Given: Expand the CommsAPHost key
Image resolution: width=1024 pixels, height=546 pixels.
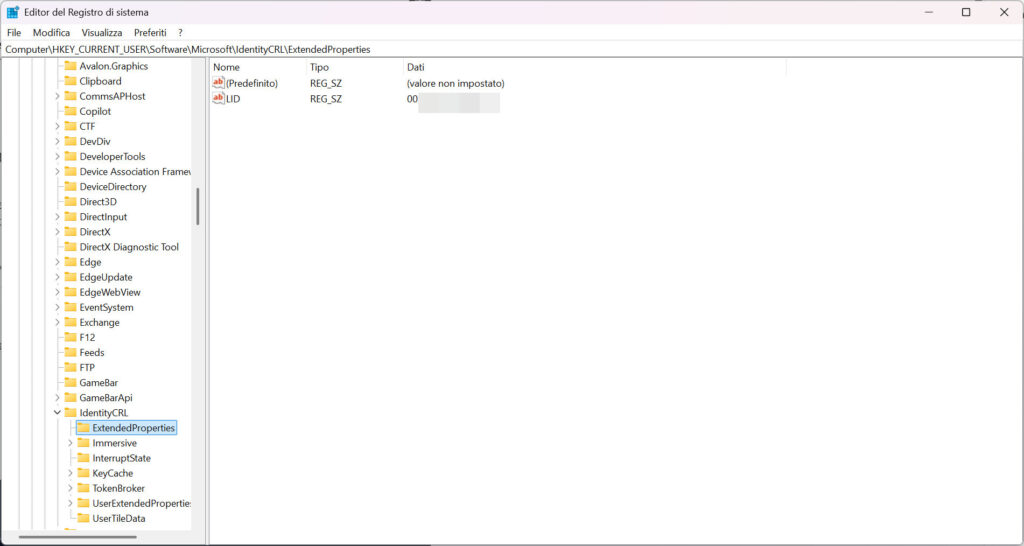Looking at the screenshot, I should 57,96.
